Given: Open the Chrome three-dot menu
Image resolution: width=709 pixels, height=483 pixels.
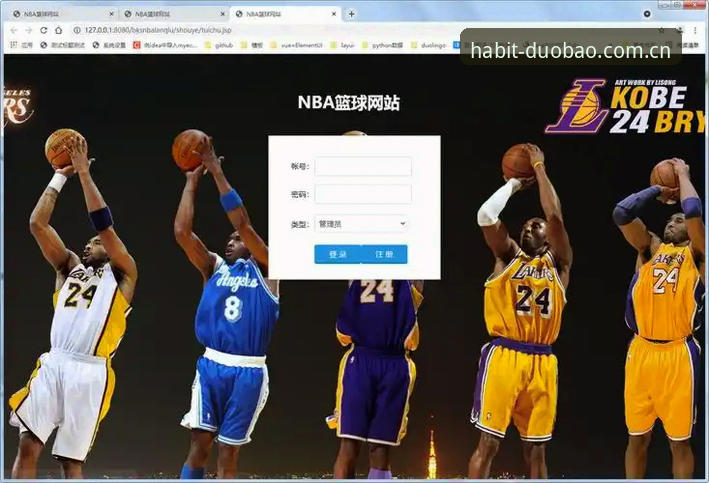Looking at the screenshot, I should coord(695,30).
